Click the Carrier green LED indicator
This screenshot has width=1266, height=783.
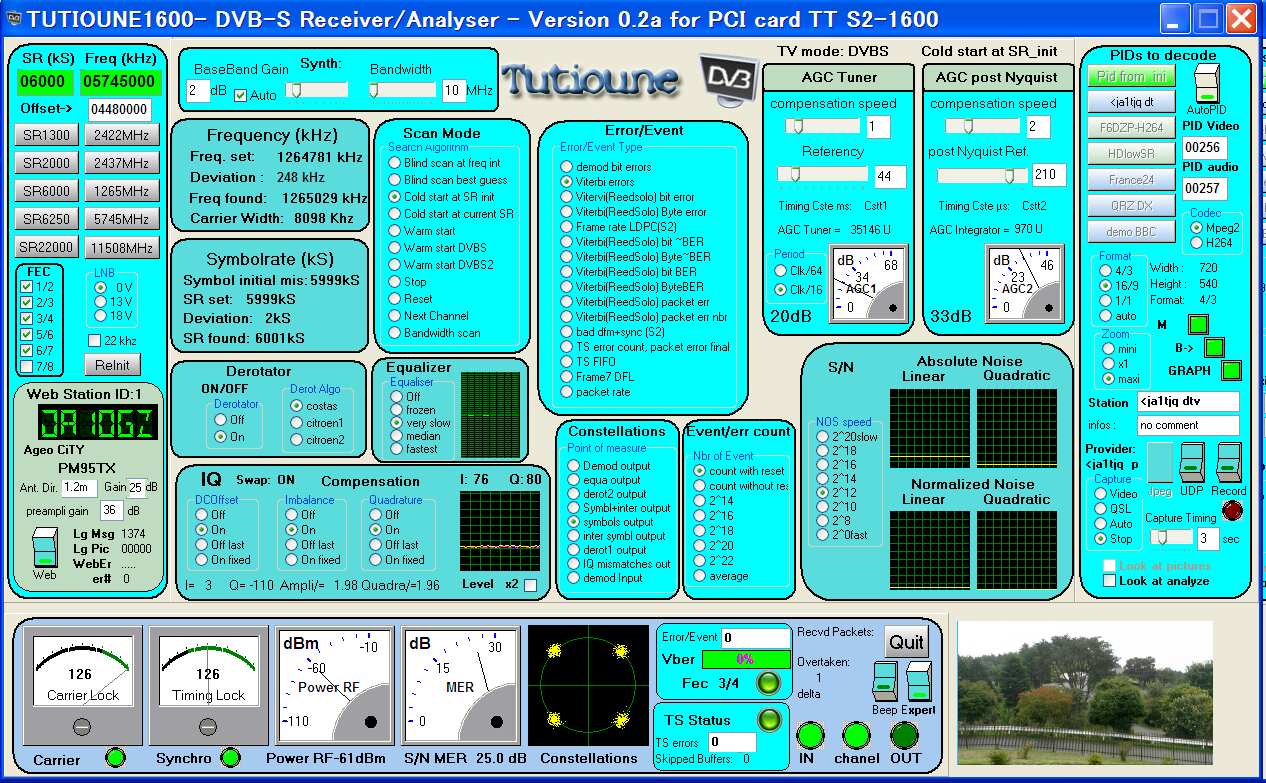[115, 758]
